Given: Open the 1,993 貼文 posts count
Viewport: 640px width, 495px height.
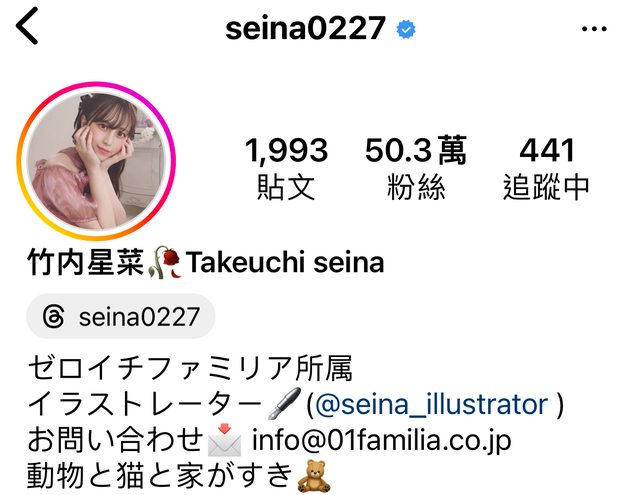Looking at the screenshot, I should 286,168.
